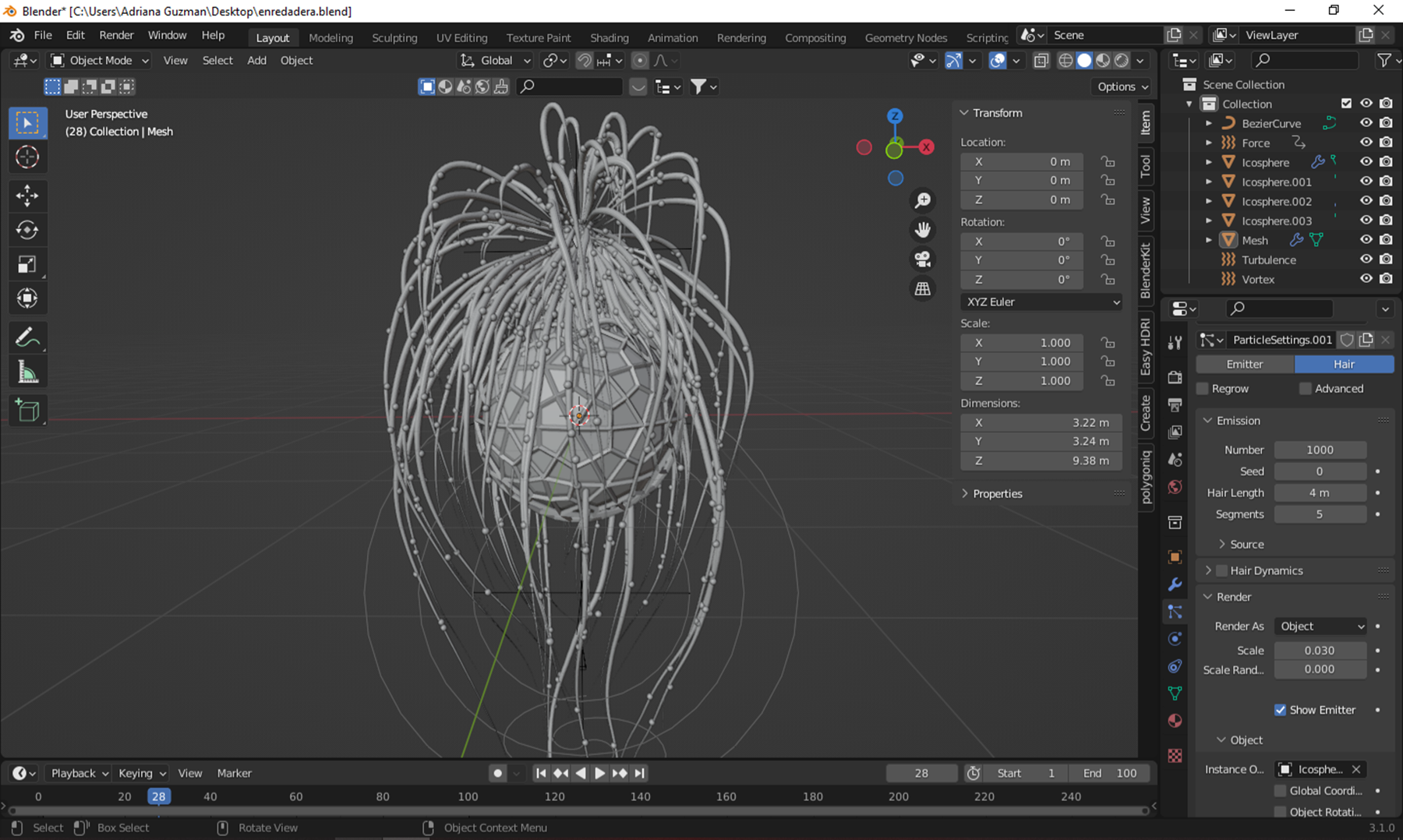Open Tool properties tab icon
The width and height of the screenshot is (1403, 840).
point(1175,343)
